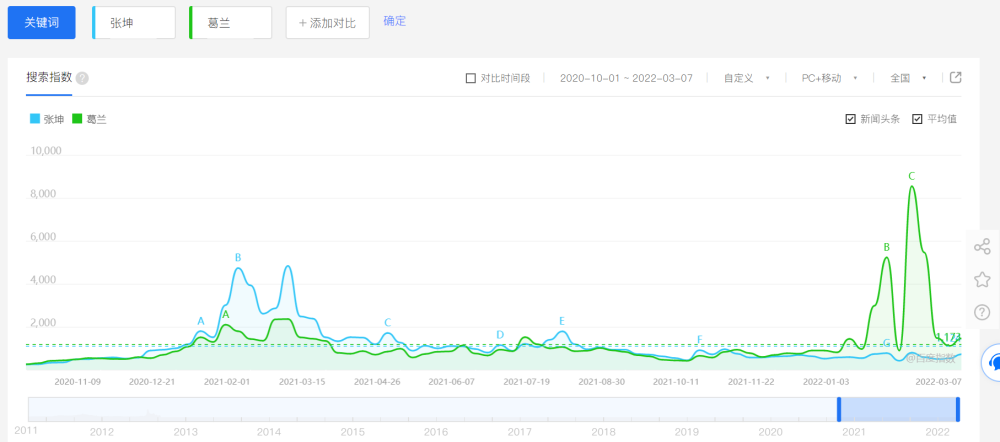Click the 葛兰 keyword input field
The height and width of the screenshot is (442, 1000).
click(x=230, y=22)
